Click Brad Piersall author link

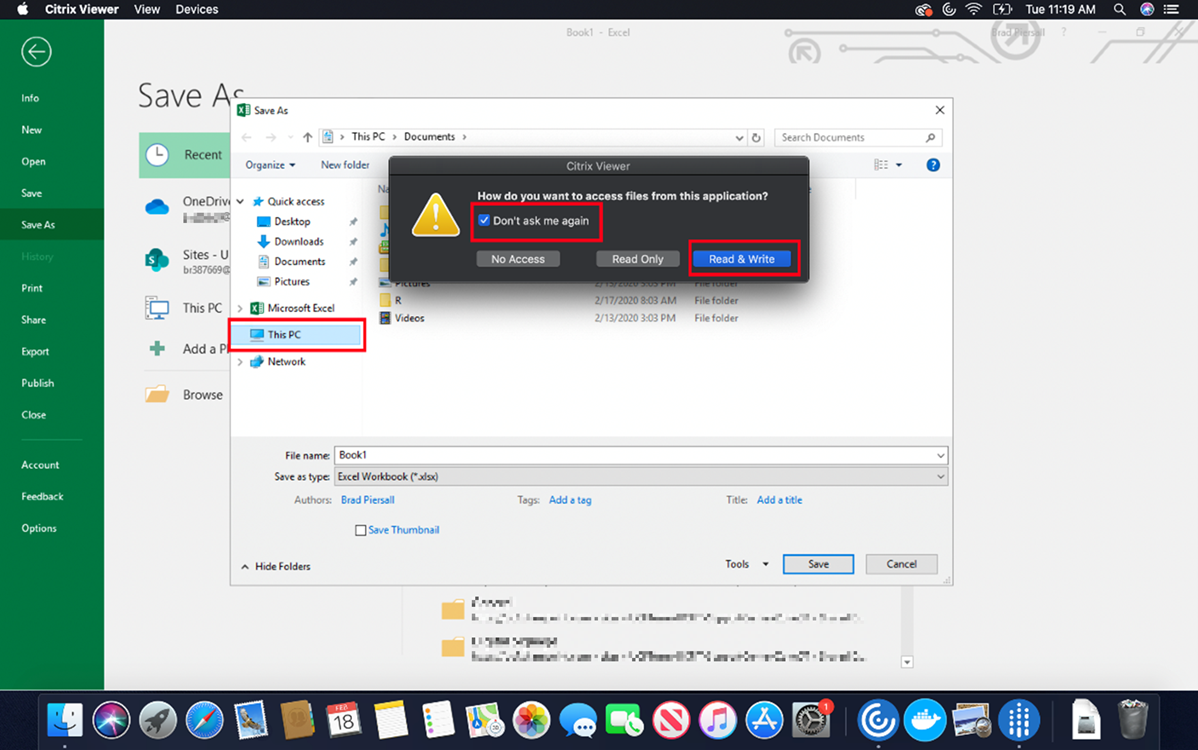[x=367, y=500]
